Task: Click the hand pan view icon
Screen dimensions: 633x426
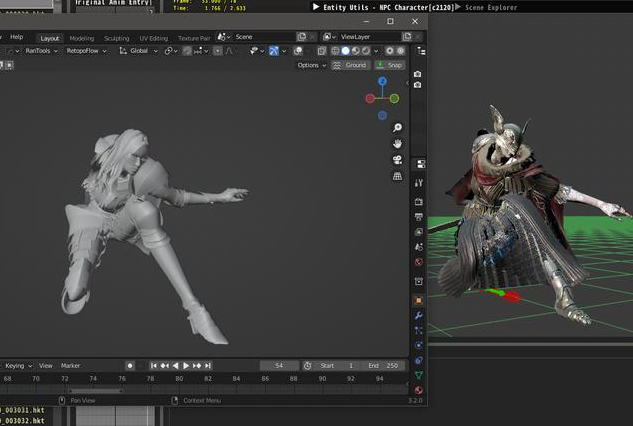Action: pos(397,144)
